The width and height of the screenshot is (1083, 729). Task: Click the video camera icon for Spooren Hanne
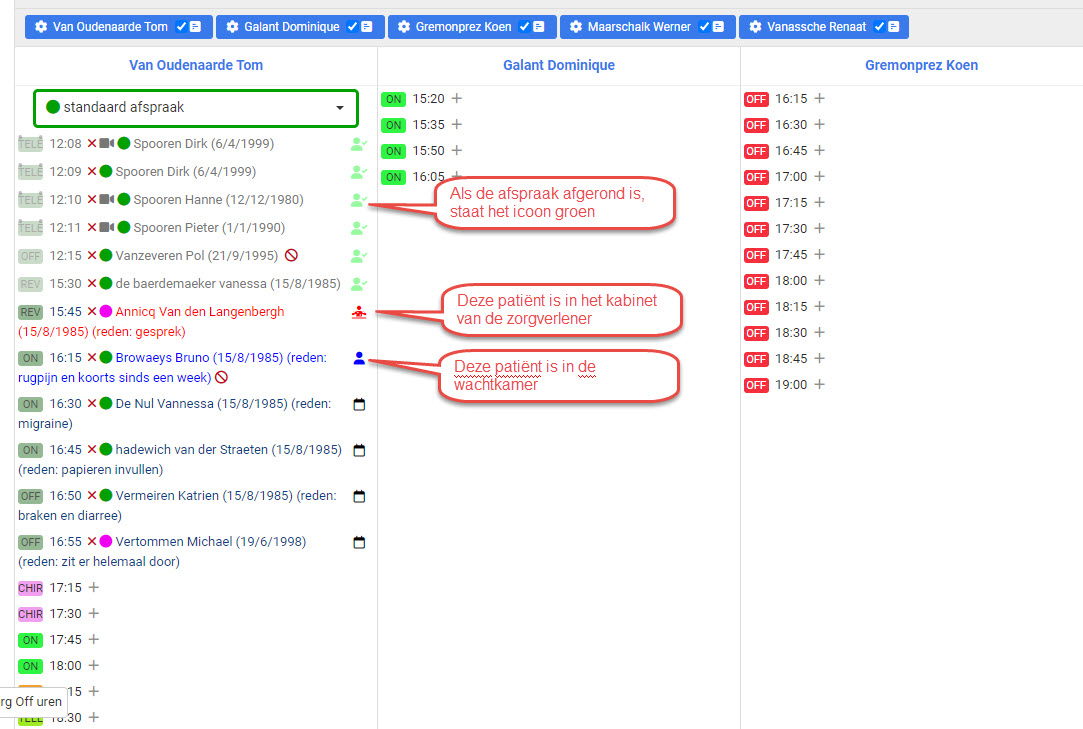click(x=105, y=199)
